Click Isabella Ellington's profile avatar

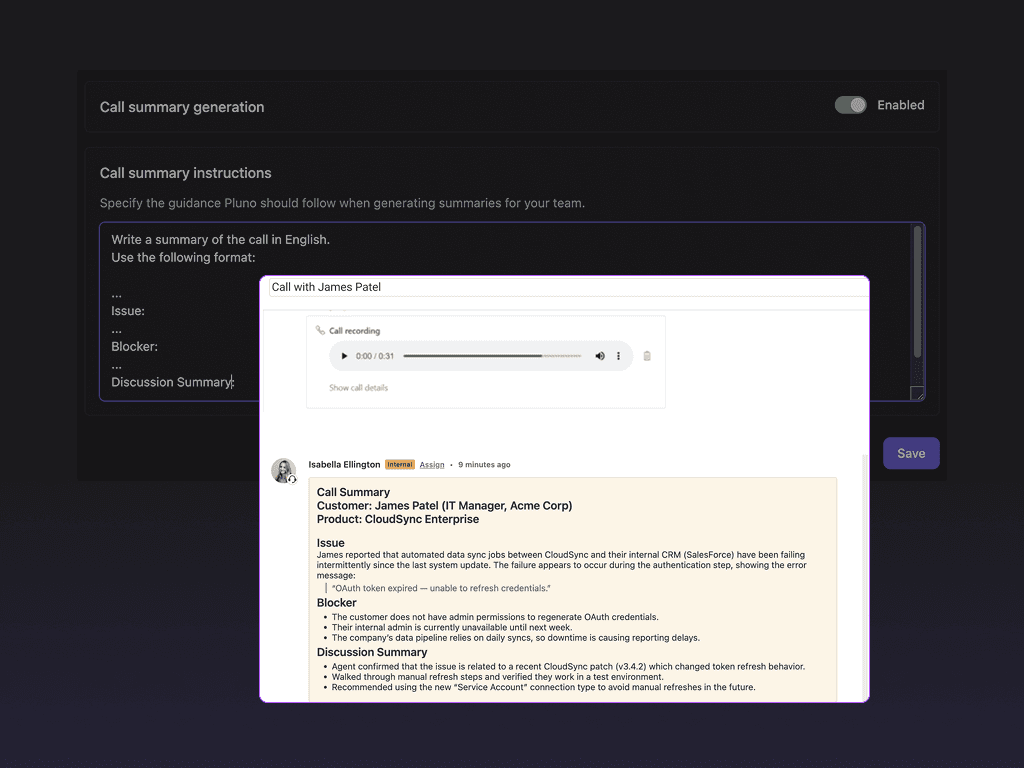283,468
